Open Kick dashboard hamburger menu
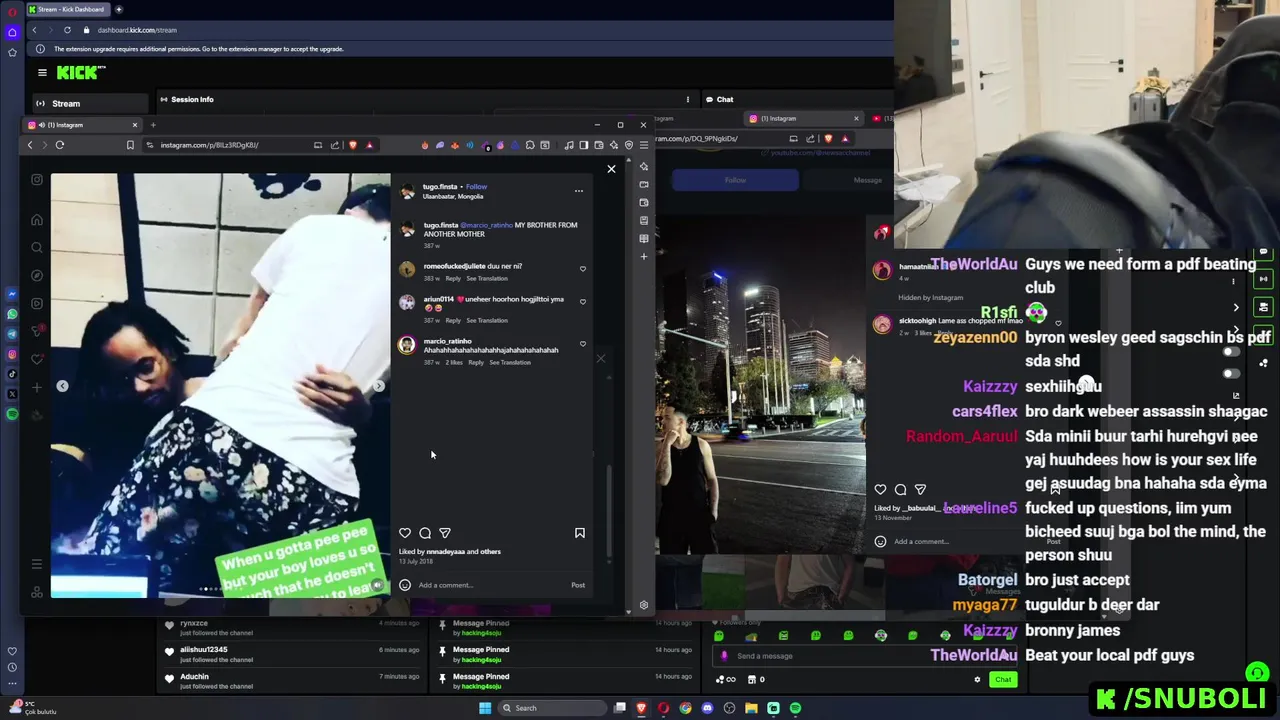This screenshot has width=1280, height=720. coord(42,72)
